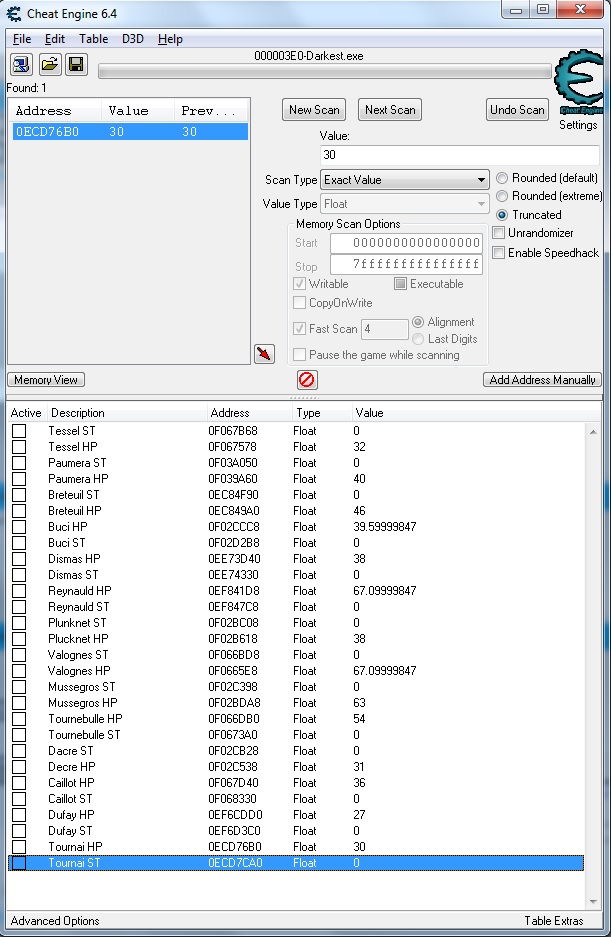Select the Mussegros HP entry
Viewport: 612px width, 937px height.
(296, 703)
